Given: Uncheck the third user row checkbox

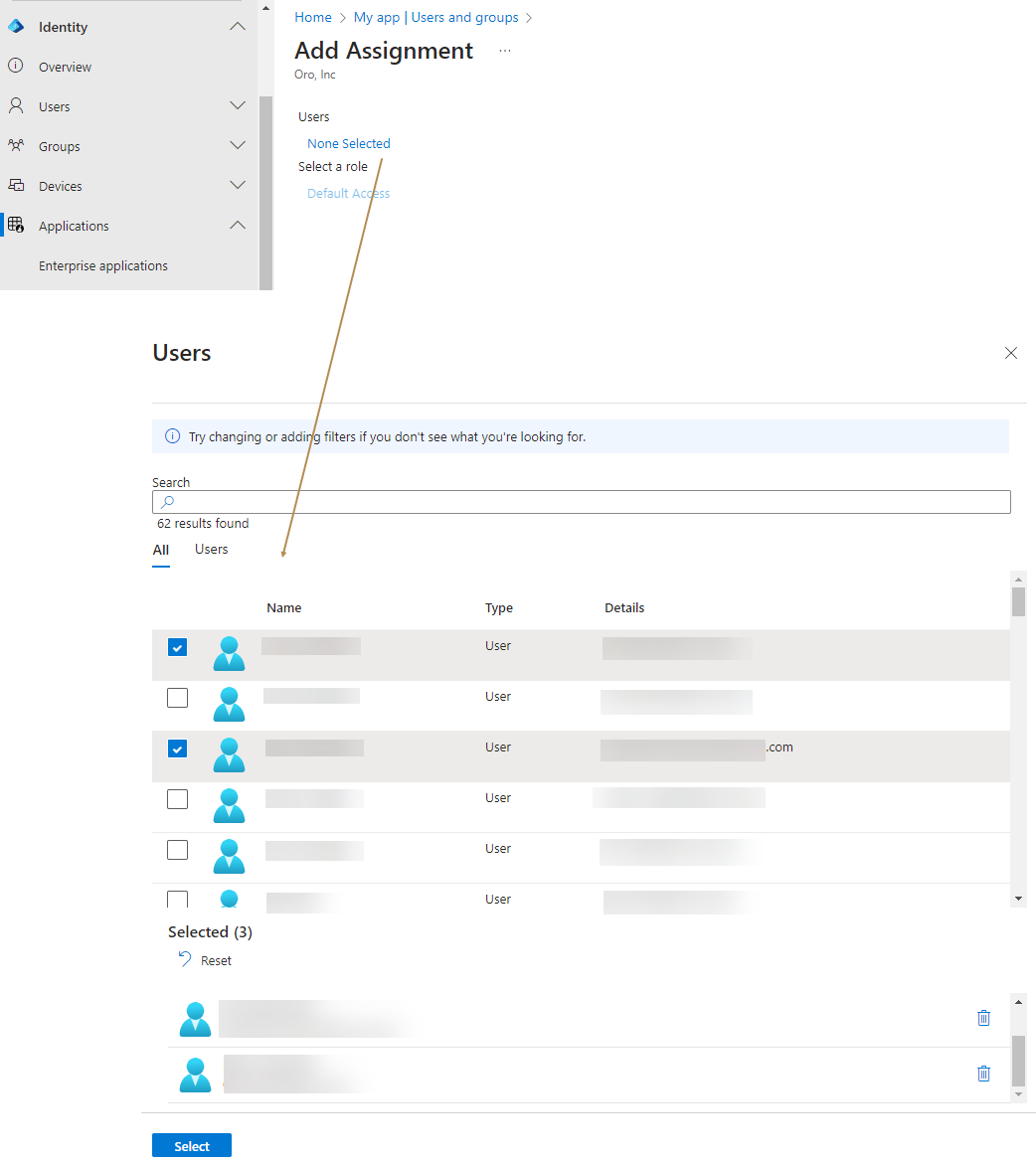Looking at the screenshot, I should 177,748.
